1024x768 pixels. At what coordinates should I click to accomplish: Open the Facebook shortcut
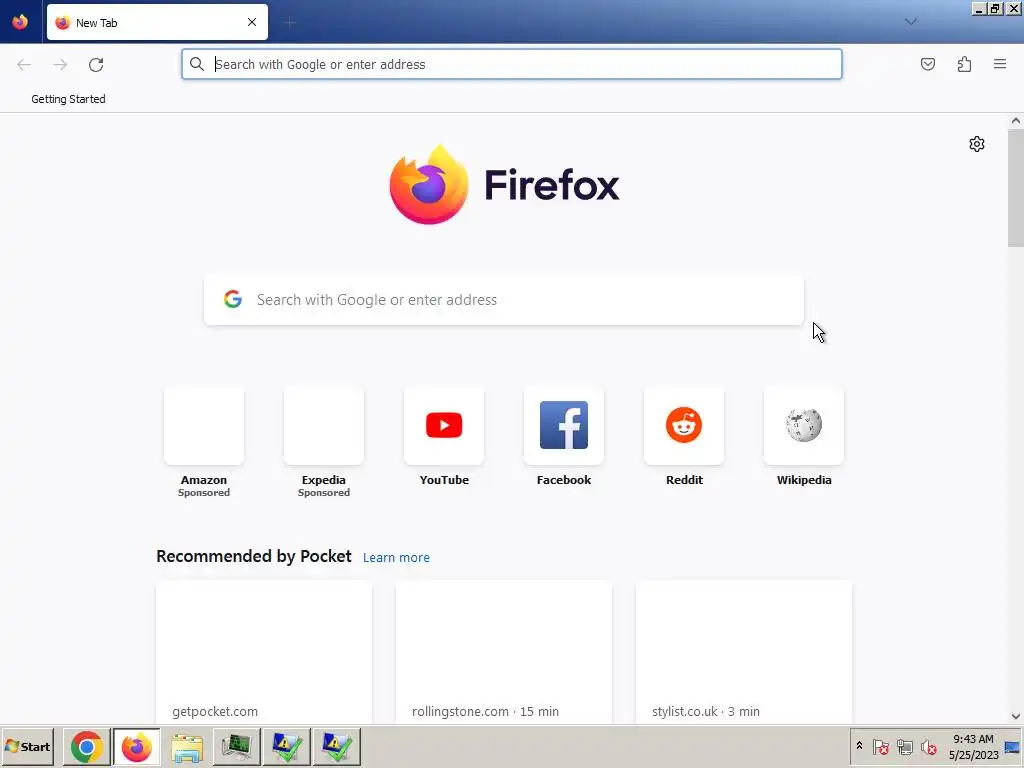(564, 438)
